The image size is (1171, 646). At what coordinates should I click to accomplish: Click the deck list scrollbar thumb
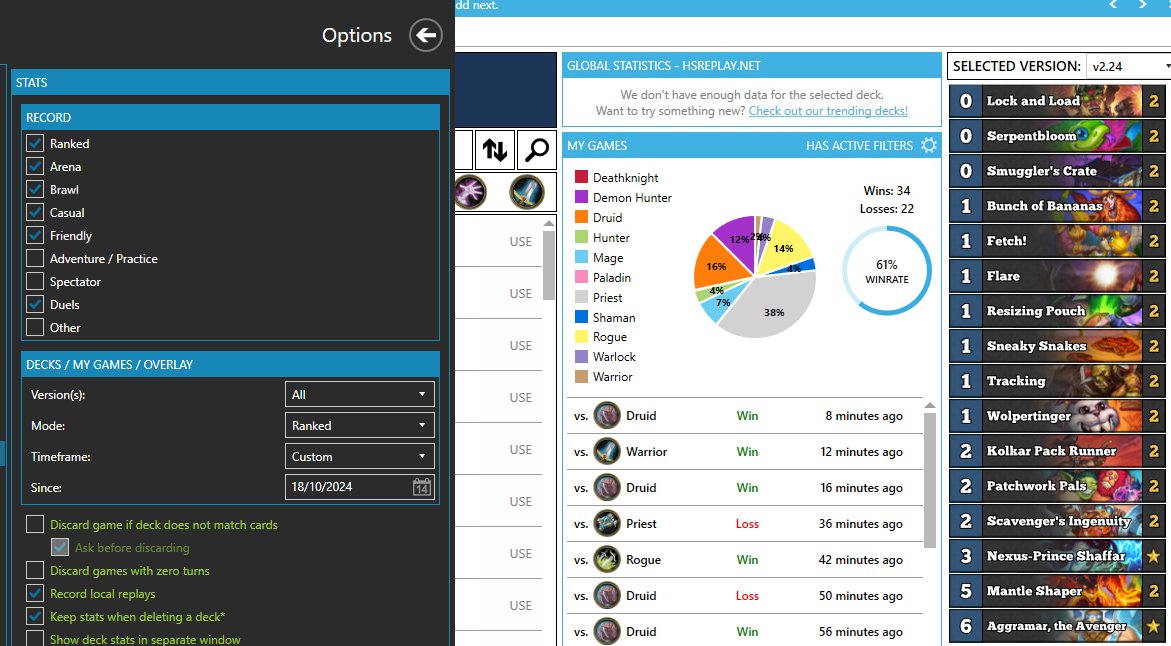coord(549,265)
